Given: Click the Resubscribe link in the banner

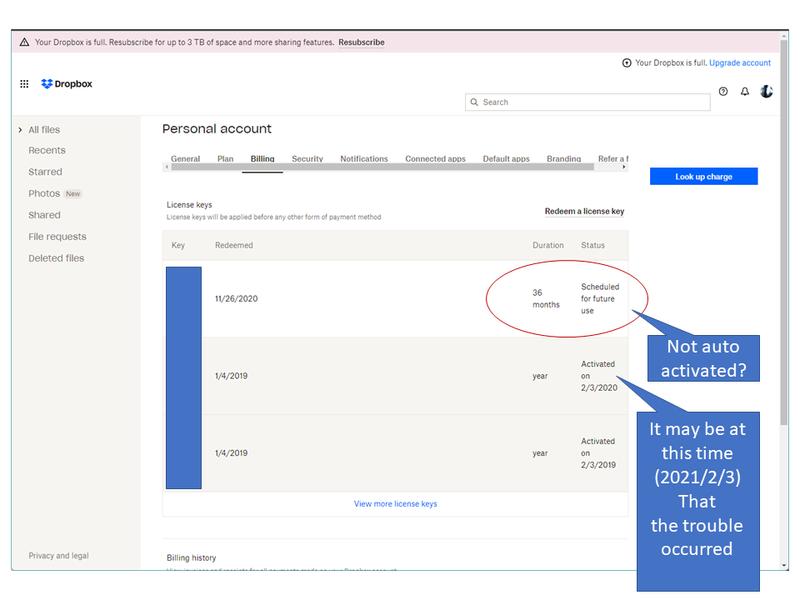Looking at the screenshot, I should 361,42.
